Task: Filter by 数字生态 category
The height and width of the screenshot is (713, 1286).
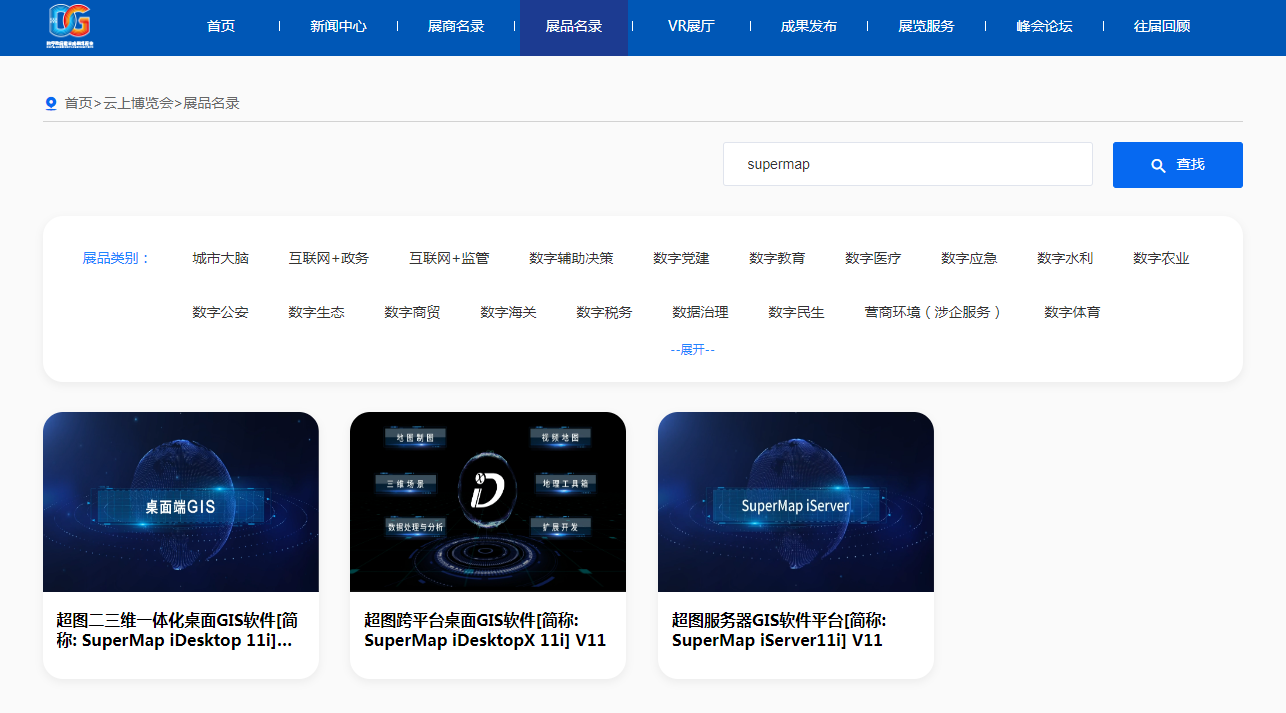Action: (316, 312)
